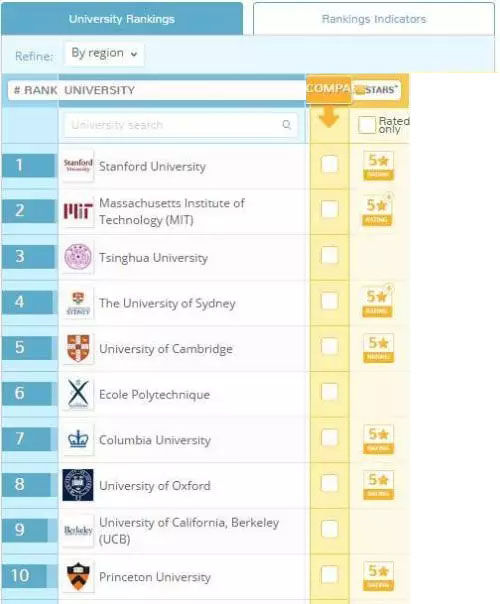Expand the Compare arrow column header
500x604 pixels.
pyautogui.click(x=329, y=117)
